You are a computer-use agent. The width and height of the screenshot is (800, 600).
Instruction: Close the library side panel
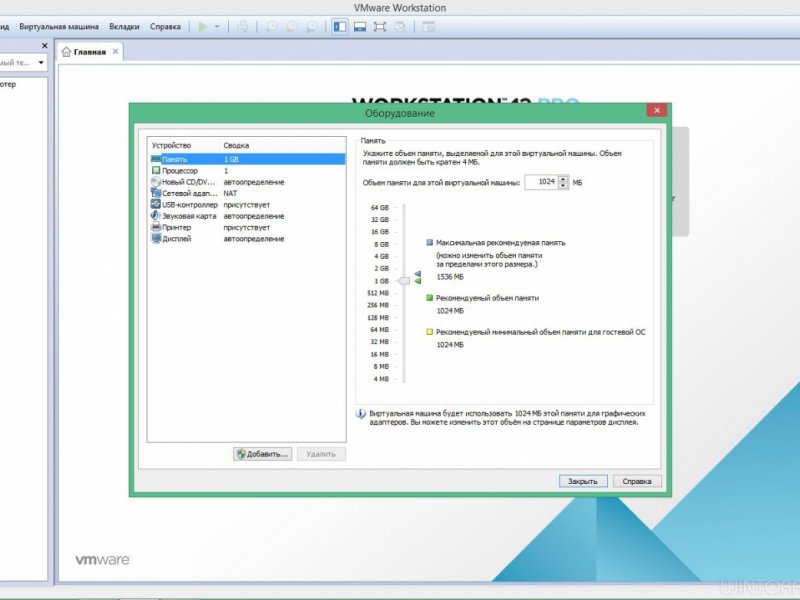44,46
